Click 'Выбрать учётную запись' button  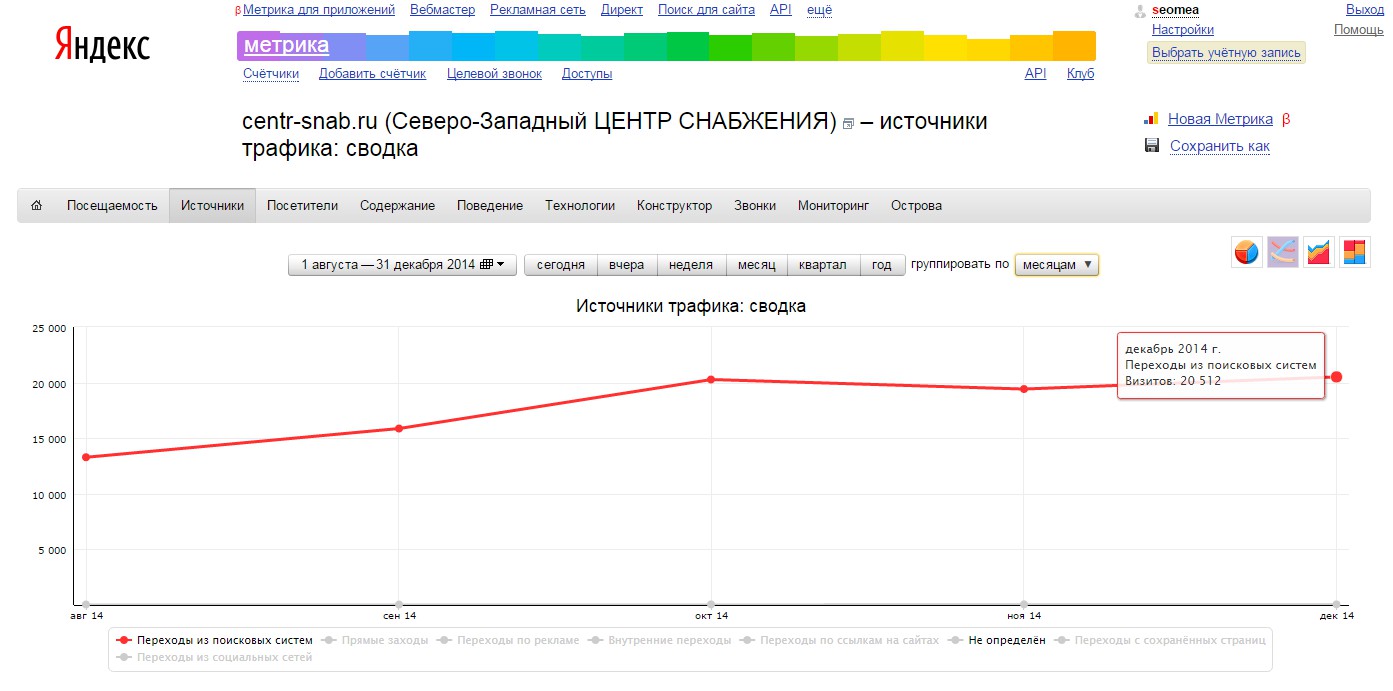tap(1226, 53)
